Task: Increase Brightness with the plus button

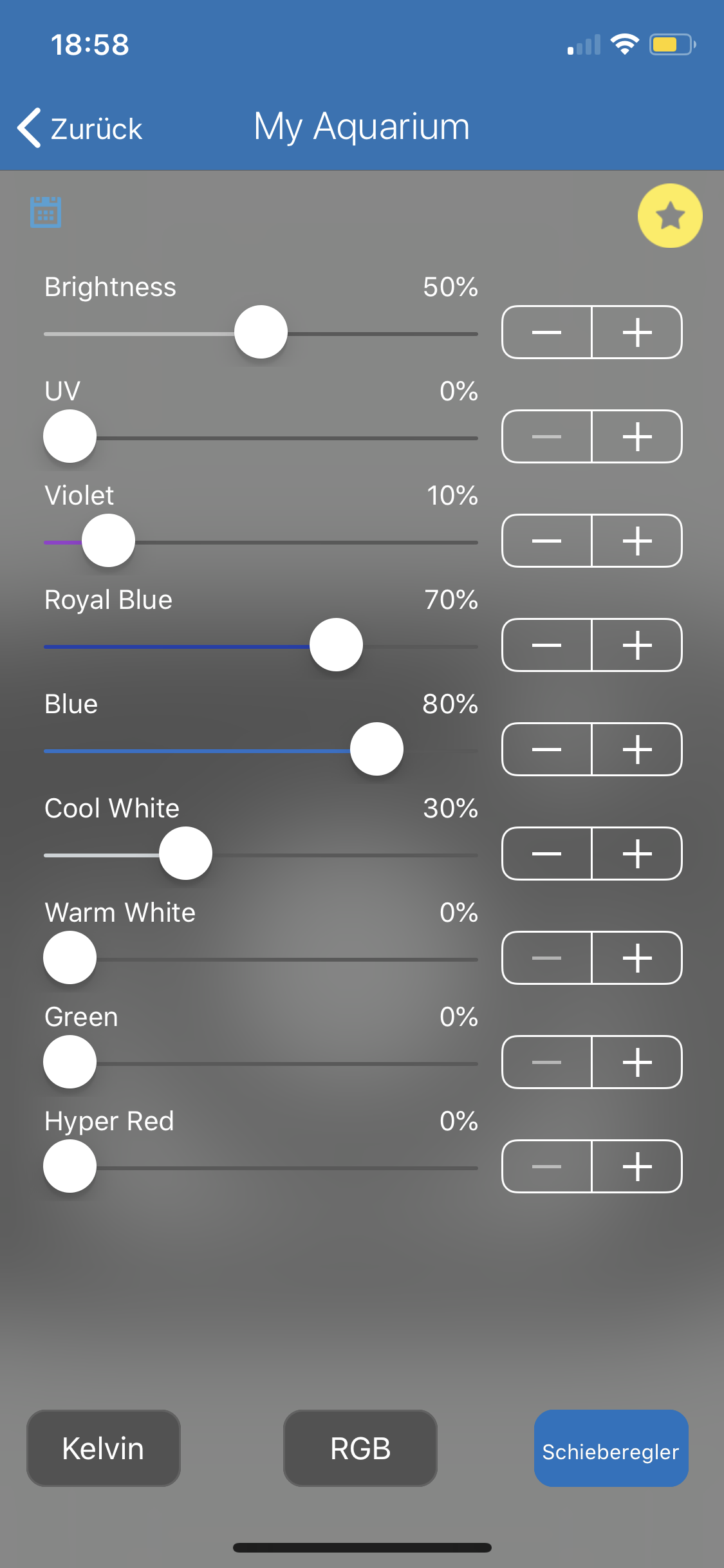Action: click(x=637, y=332)
